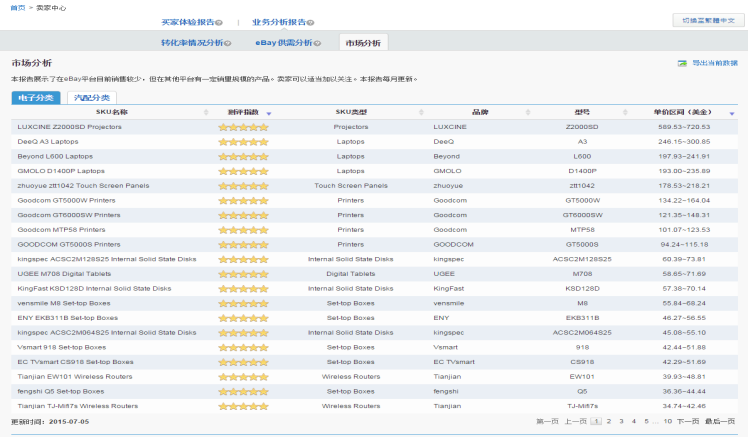
Task: Click LUXCINE Z2000SD Projectors SKU name
Action: point(70,127)
